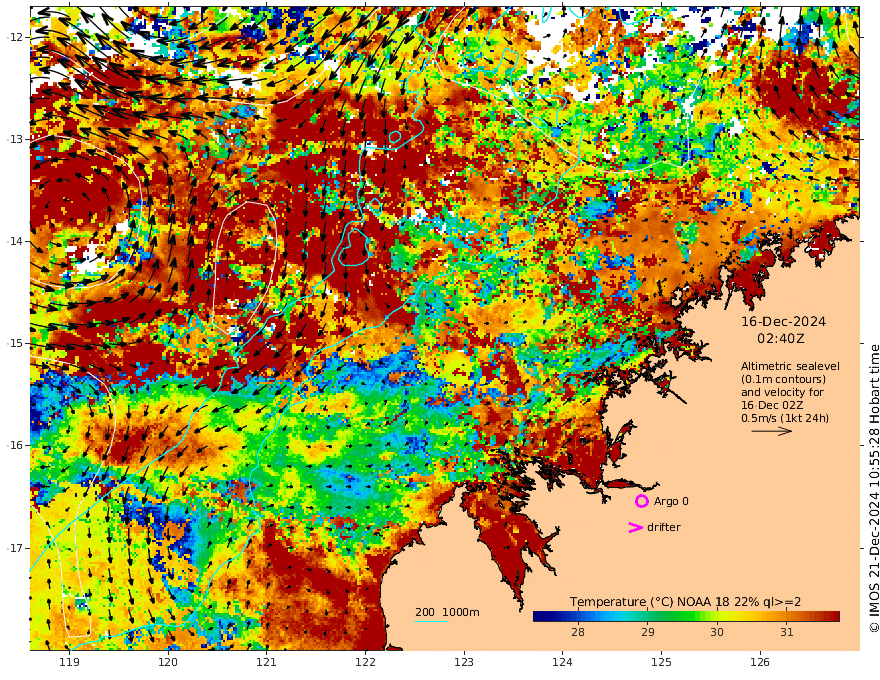880x680 pixels.
Task: Click longitude axis label 126
Action: [x=760, y=662]
